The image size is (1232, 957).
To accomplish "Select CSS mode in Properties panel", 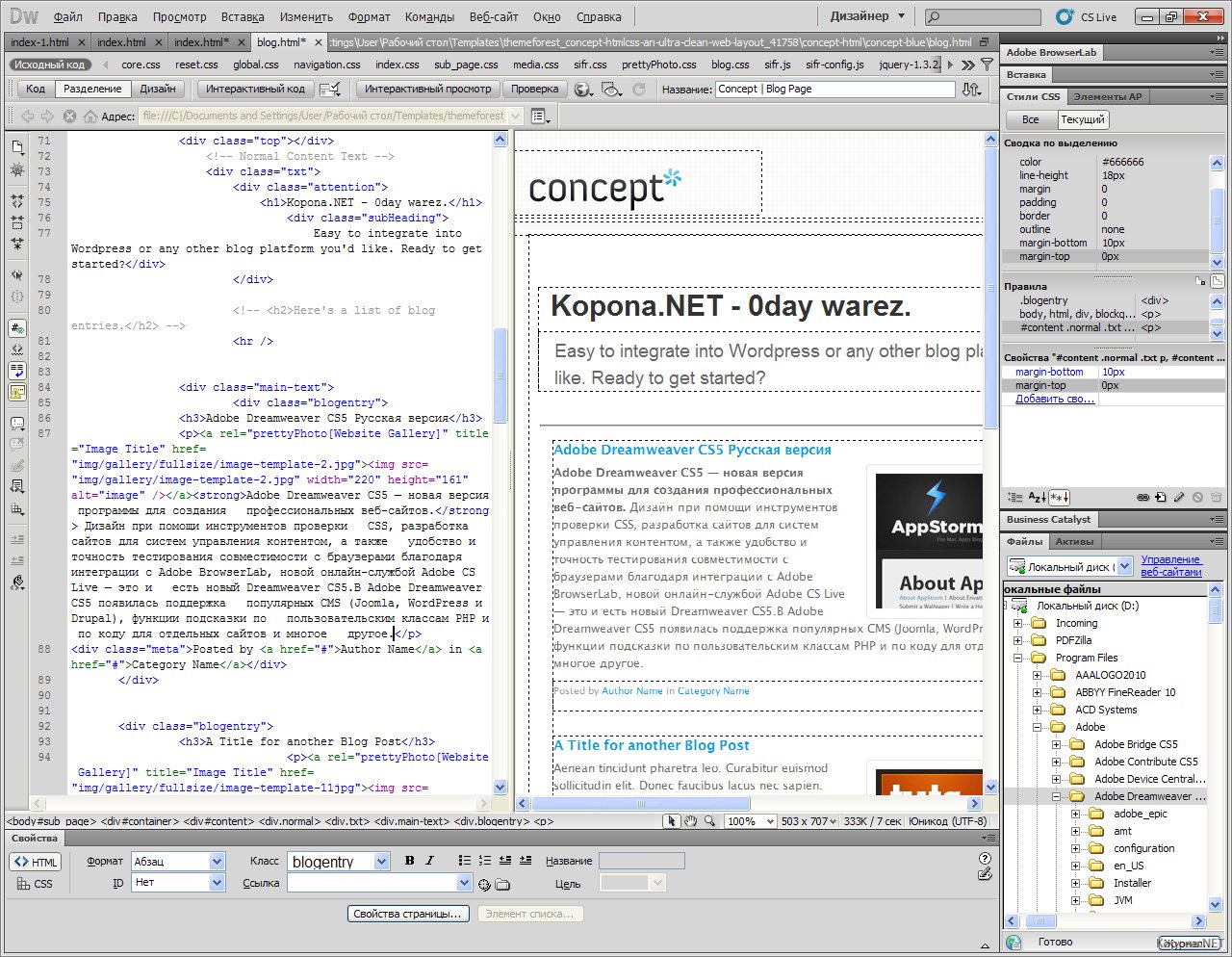I will click(36, 883).
